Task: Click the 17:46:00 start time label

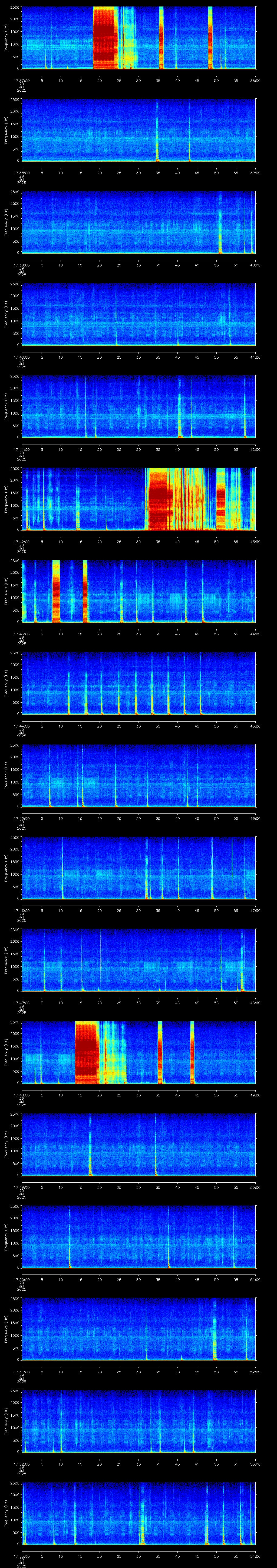Action: [x=21, y=910]
